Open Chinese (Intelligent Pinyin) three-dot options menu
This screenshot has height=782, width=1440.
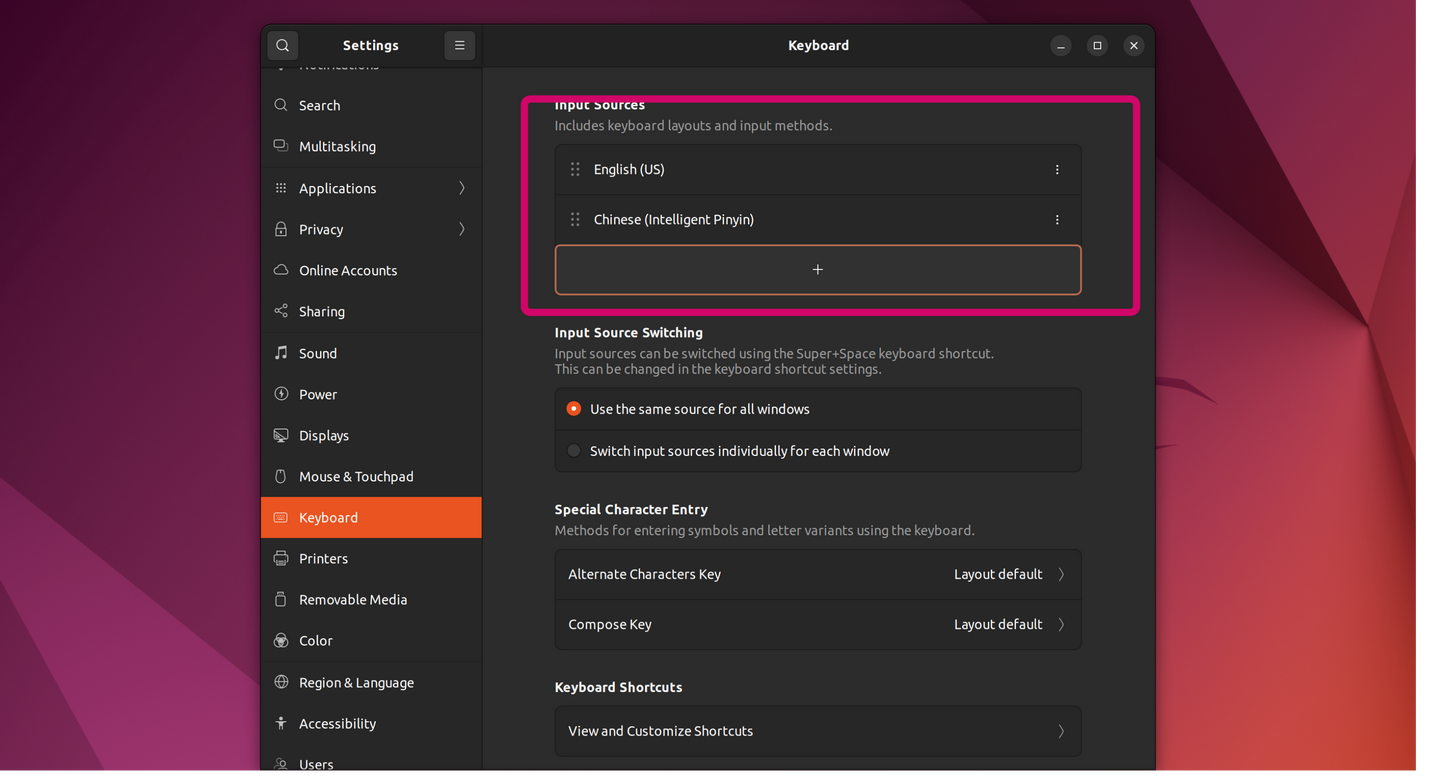[1057, 220]
